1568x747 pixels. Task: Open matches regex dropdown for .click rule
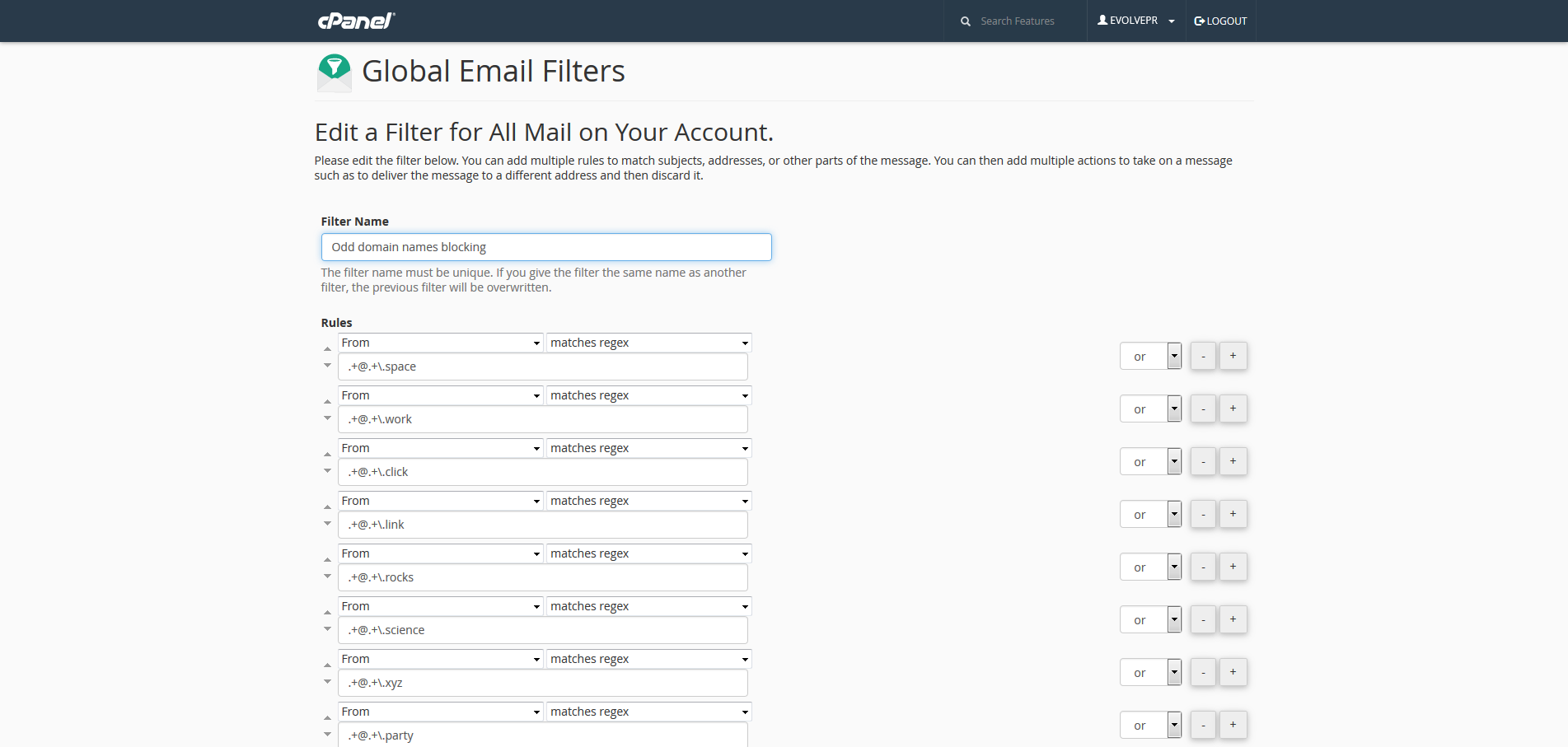649,448
